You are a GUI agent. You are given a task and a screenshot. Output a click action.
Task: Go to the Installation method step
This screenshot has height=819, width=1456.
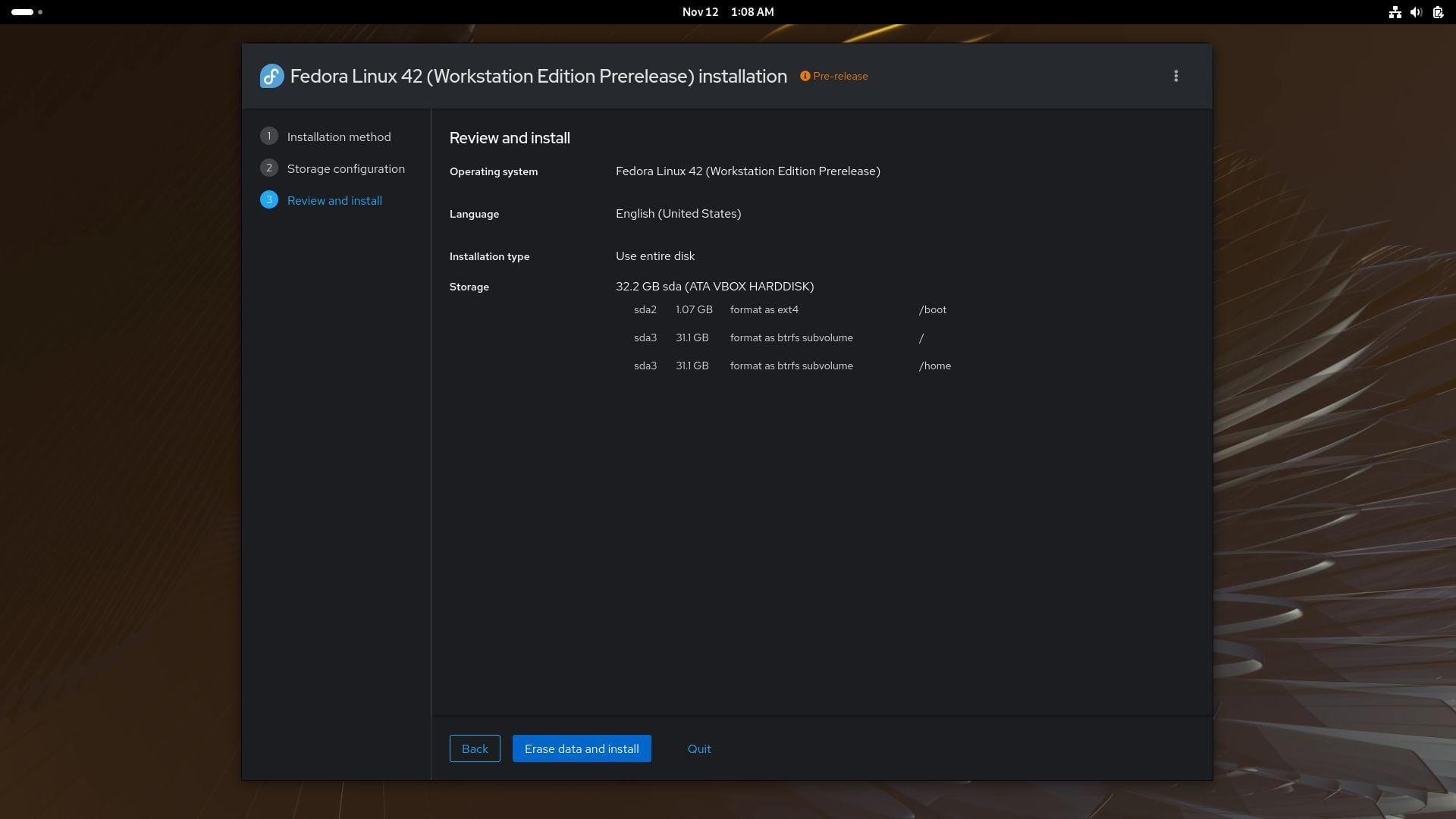(x=338, y=137)
